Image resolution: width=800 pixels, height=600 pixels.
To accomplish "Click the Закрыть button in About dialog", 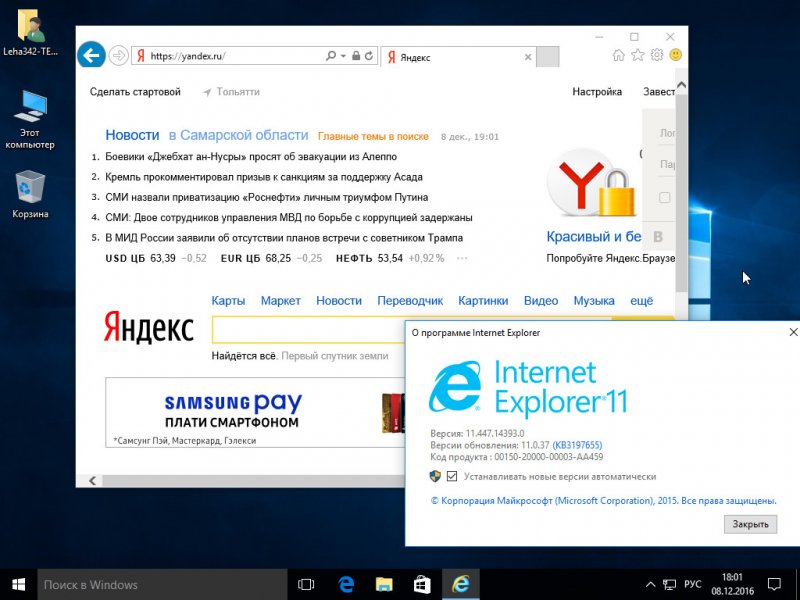I will click(x=750, y=524).
